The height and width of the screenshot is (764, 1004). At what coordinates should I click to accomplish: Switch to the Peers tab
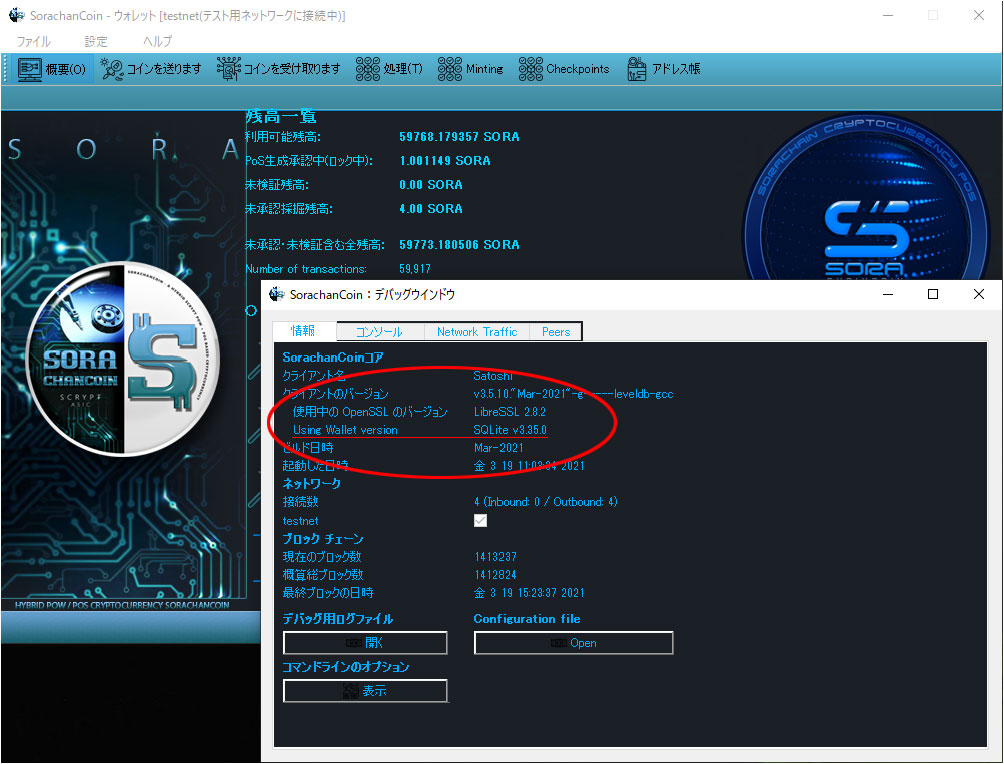coord(556,332)
